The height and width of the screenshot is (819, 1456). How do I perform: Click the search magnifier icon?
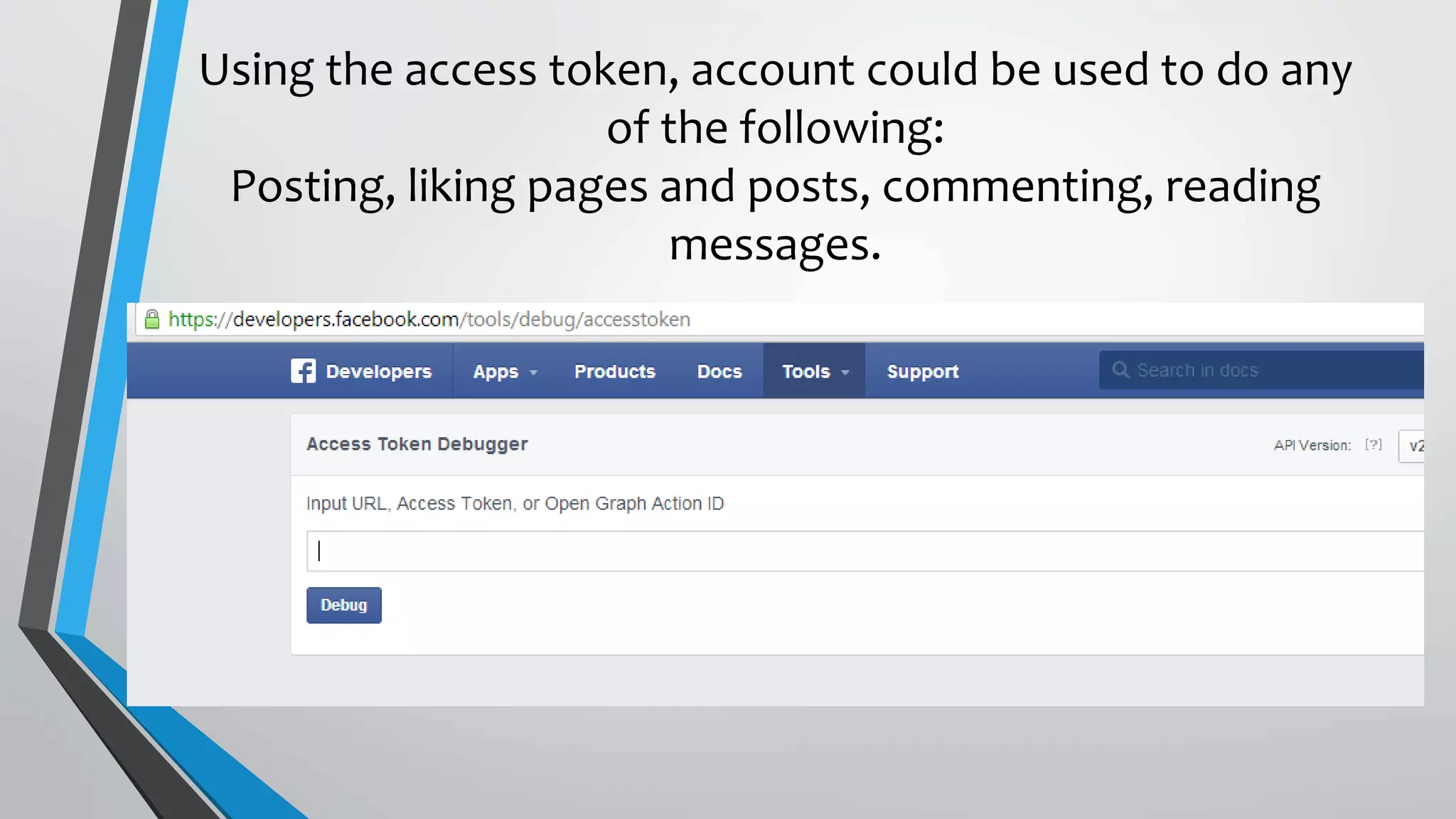(x=1120, y=370)
